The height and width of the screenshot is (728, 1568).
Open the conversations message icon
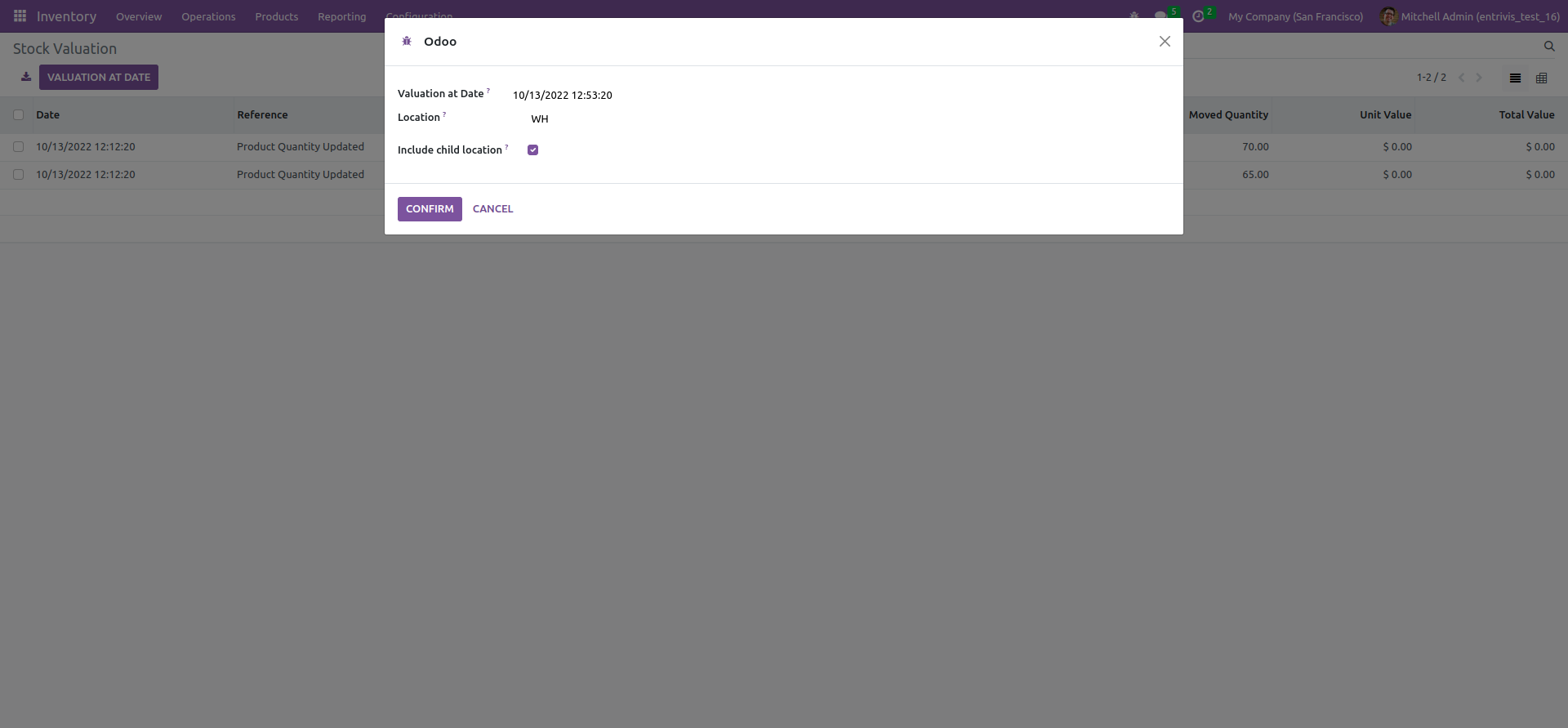1160,16
